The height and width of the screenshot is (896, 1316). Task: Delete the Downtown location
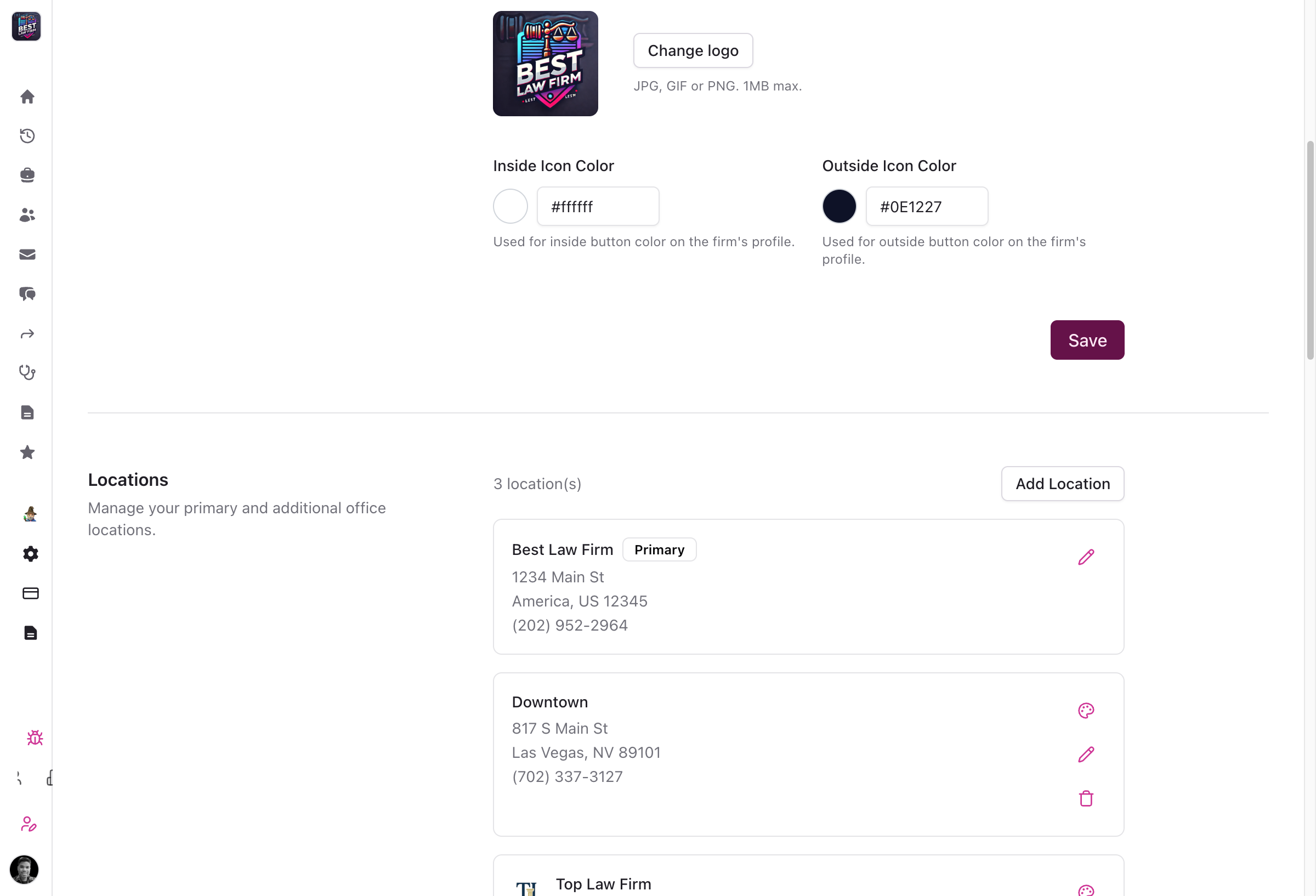[1086, 798]
